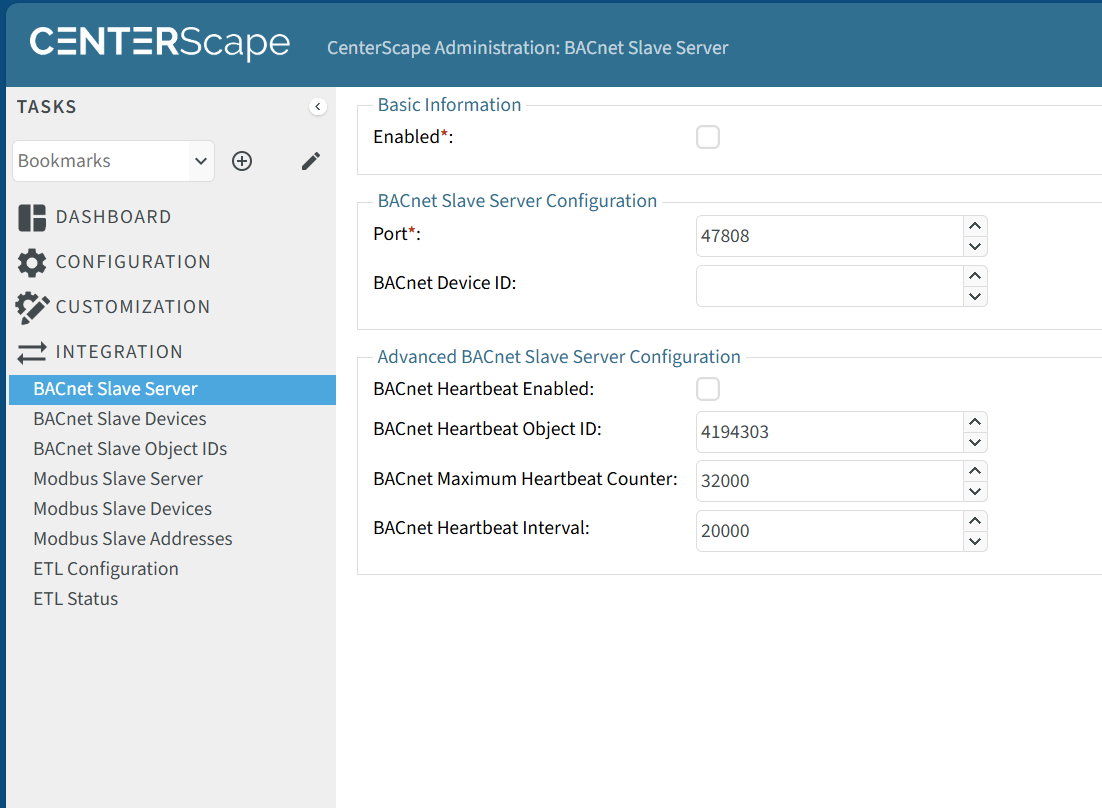Enable the BACnet Slave Server checkbox

click(x=708, y=137)
